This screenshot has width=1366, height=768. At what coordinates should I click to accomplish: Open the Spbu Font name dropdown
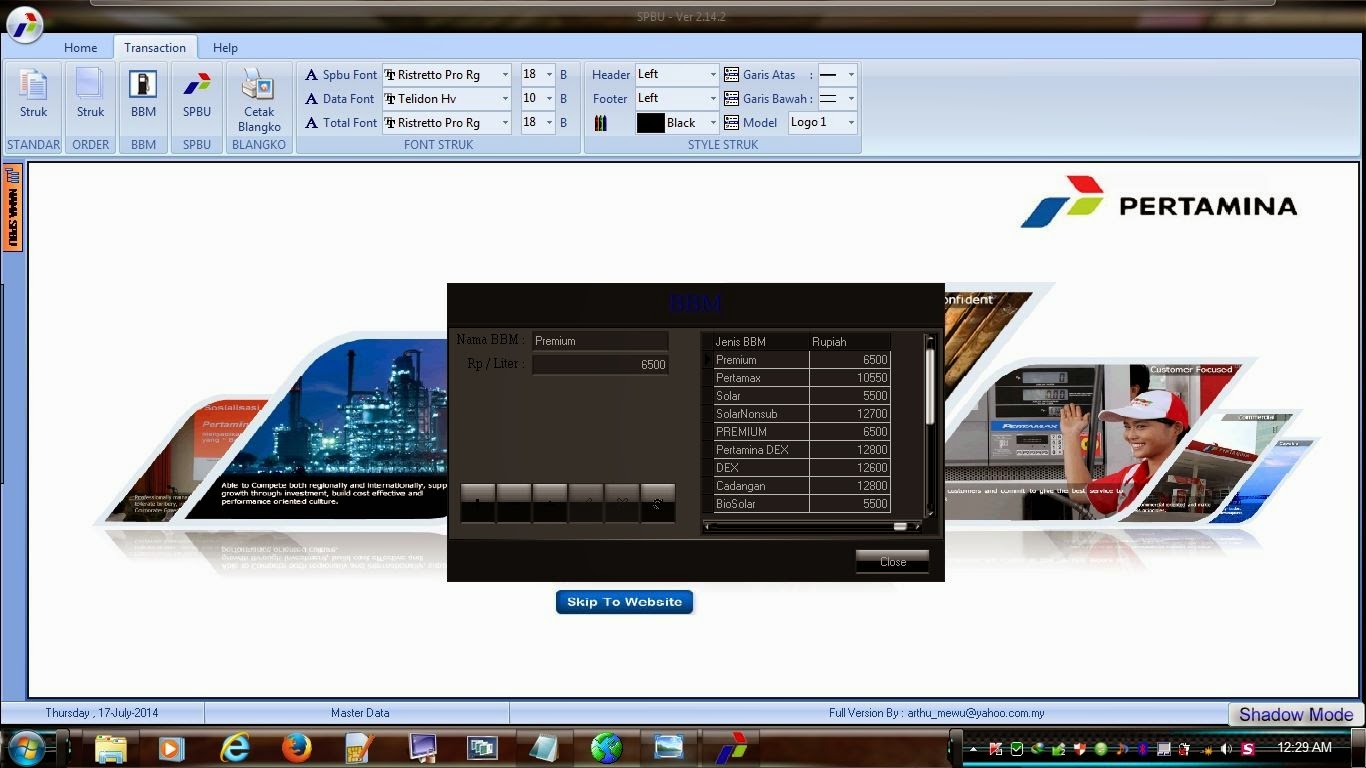click(x=505, y=75)
